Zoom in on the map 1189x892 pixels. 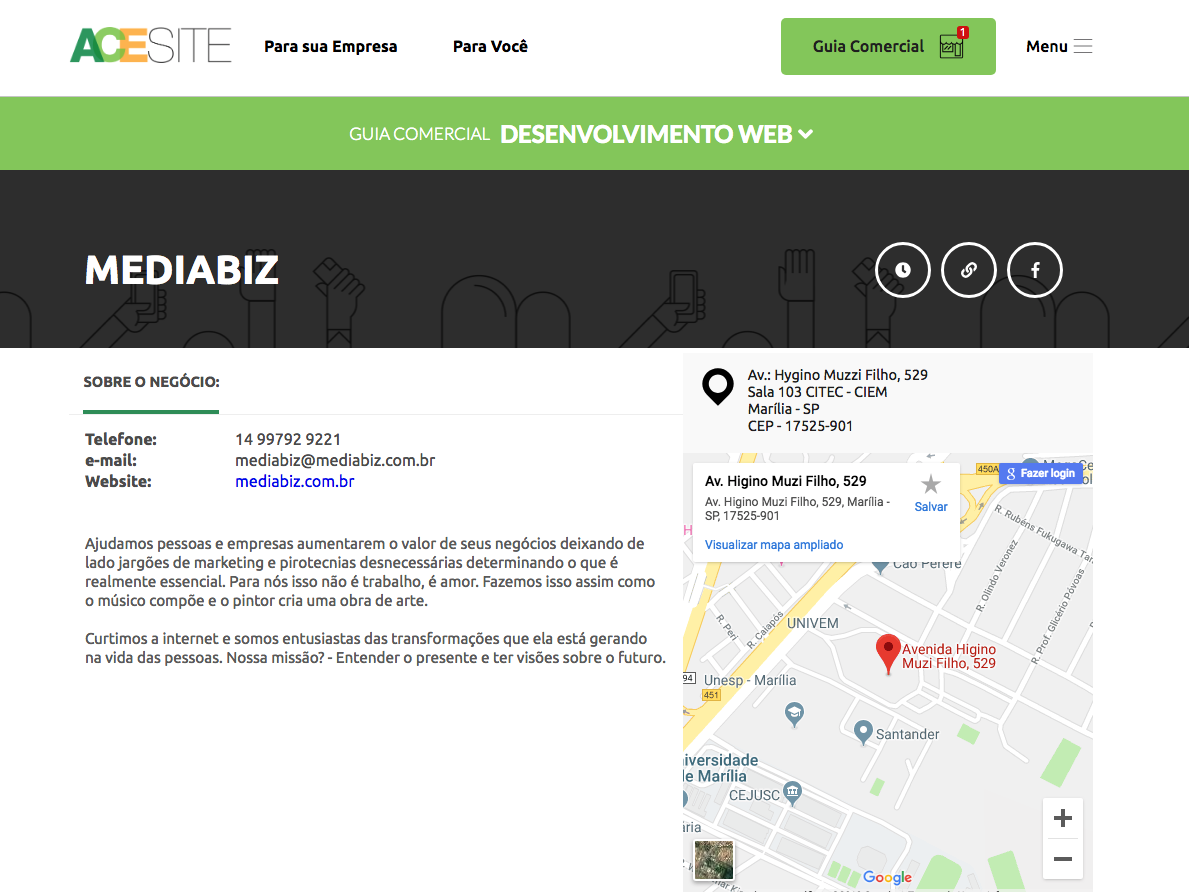coord(1062,818)
